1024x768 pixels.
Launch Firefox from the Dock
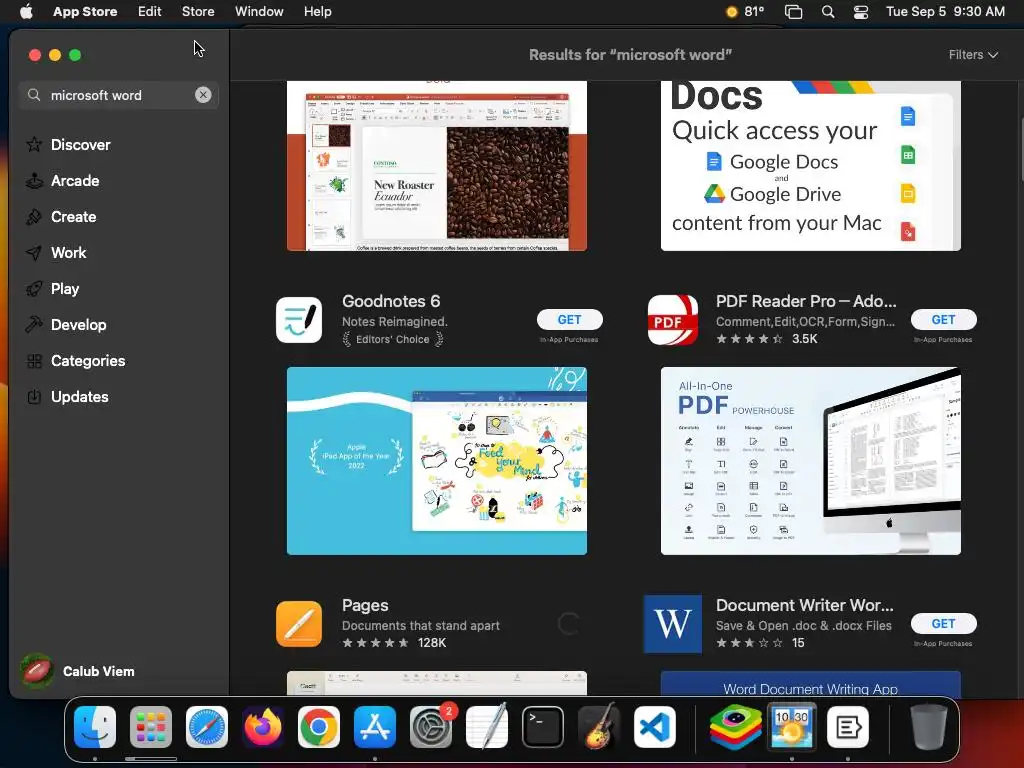263,727
